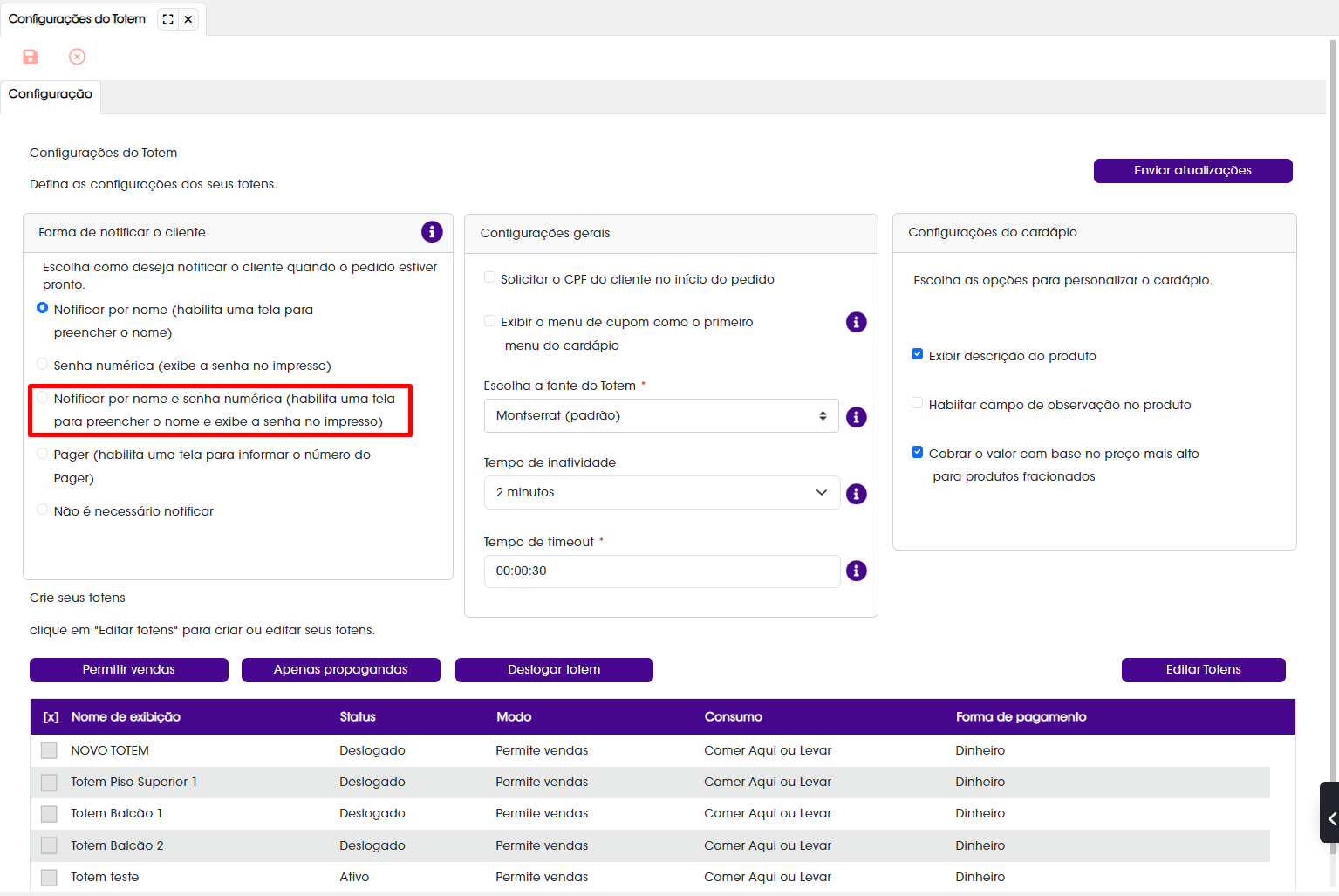1339x896 pixels.
Task: Select Senha numérica radio option
Action: tap(42, 364)
